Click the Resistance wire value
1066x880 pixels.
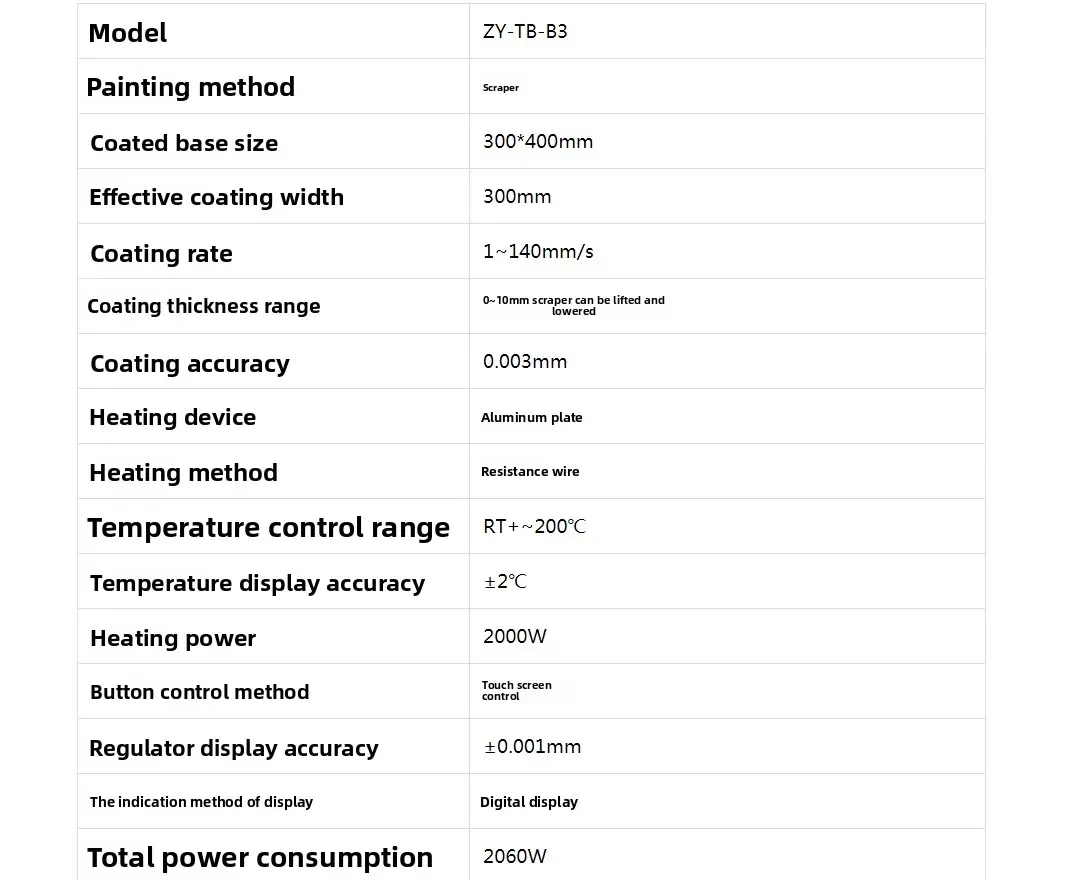(x=530, y=472)
